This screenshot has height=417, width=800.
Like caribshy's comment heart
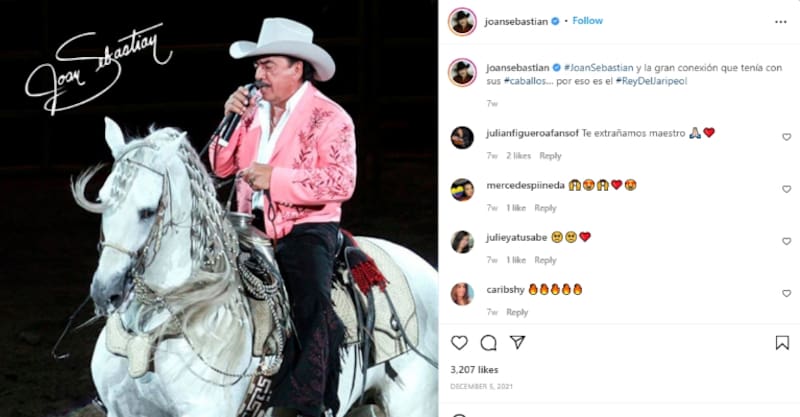(786, 293)
